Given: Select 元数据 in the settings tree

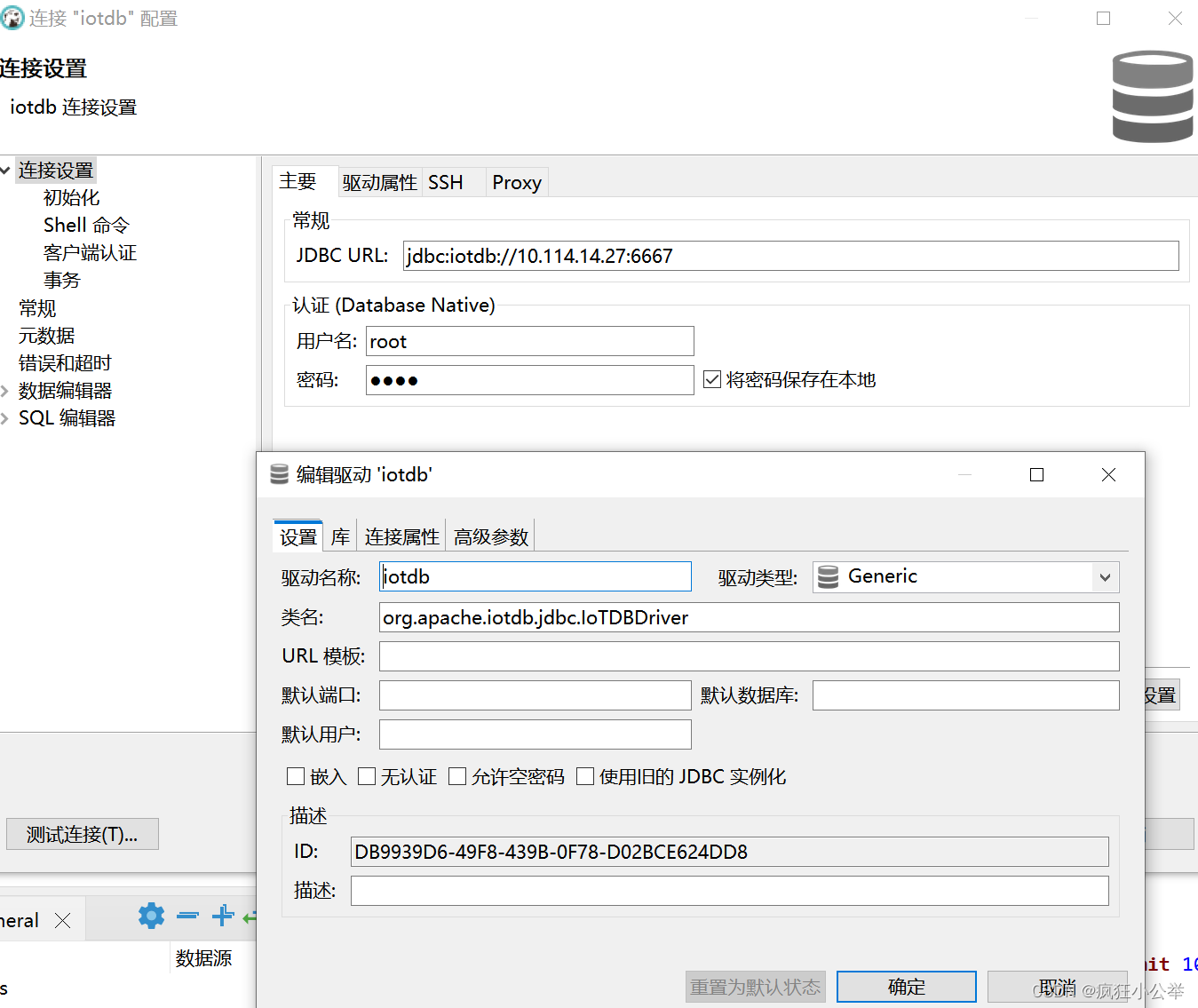Looking at the screenshot, I should click(x=46, y=336).
